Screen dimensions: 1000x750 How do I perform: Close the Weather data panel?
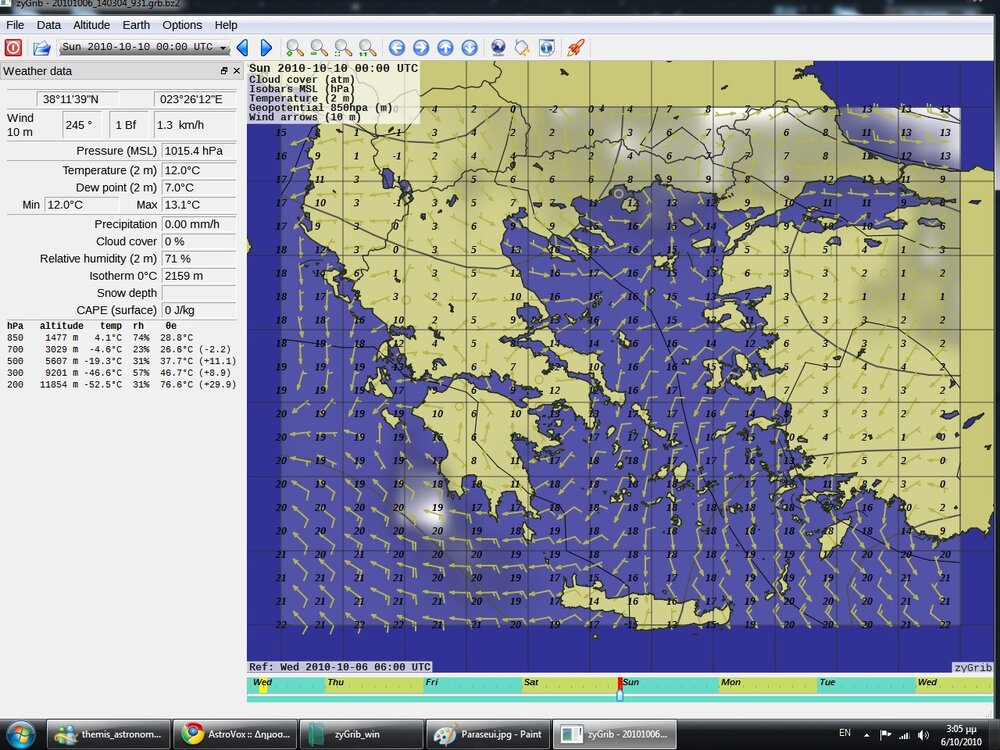237,72
